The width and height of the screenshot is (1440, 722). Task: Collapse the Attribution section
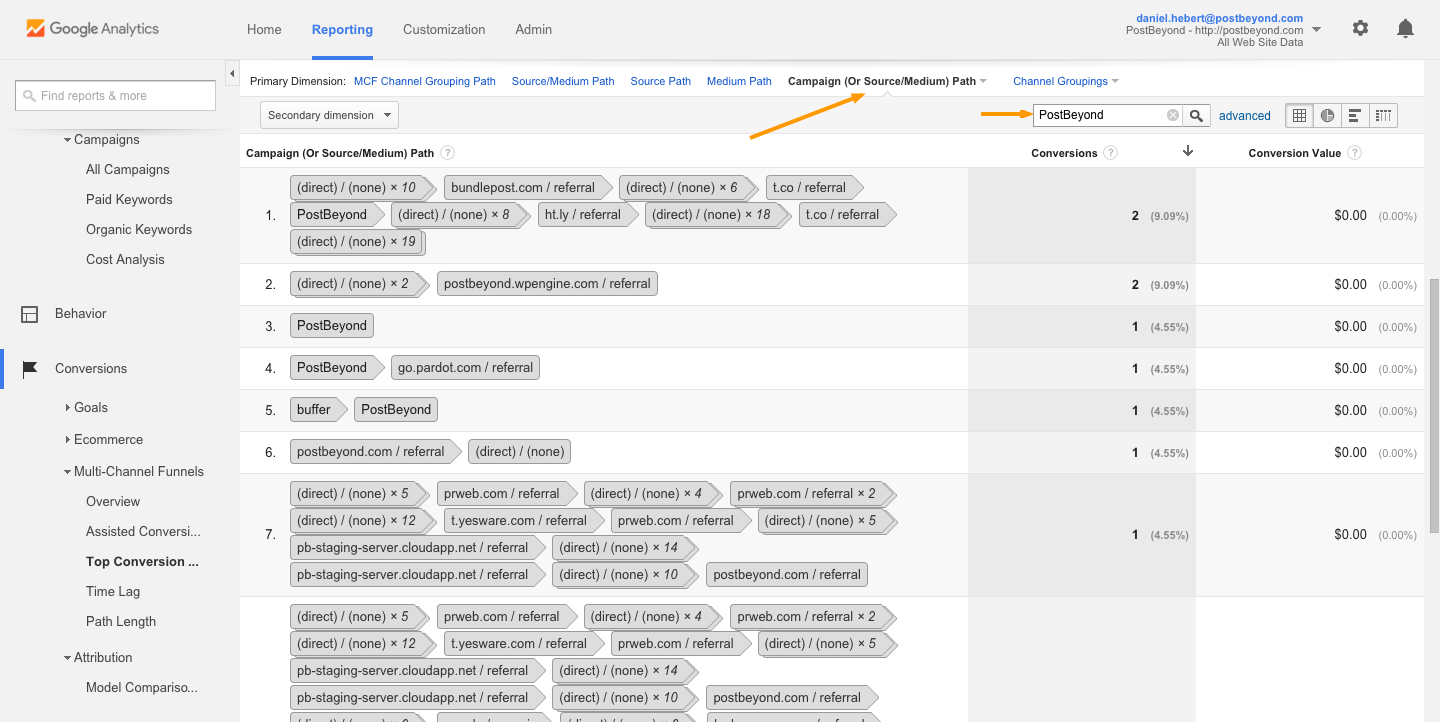click(x=67, y=658)
